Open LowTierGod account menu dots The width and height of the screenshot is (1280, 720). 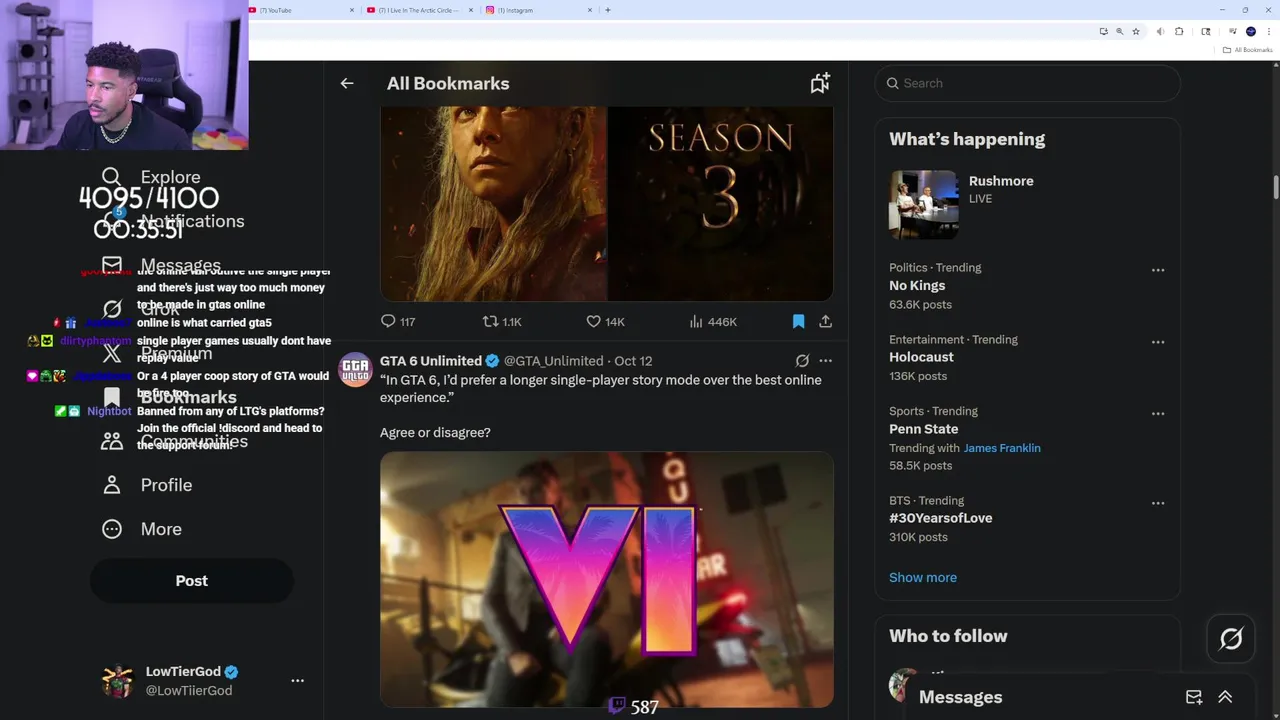[x=297, y=681]
